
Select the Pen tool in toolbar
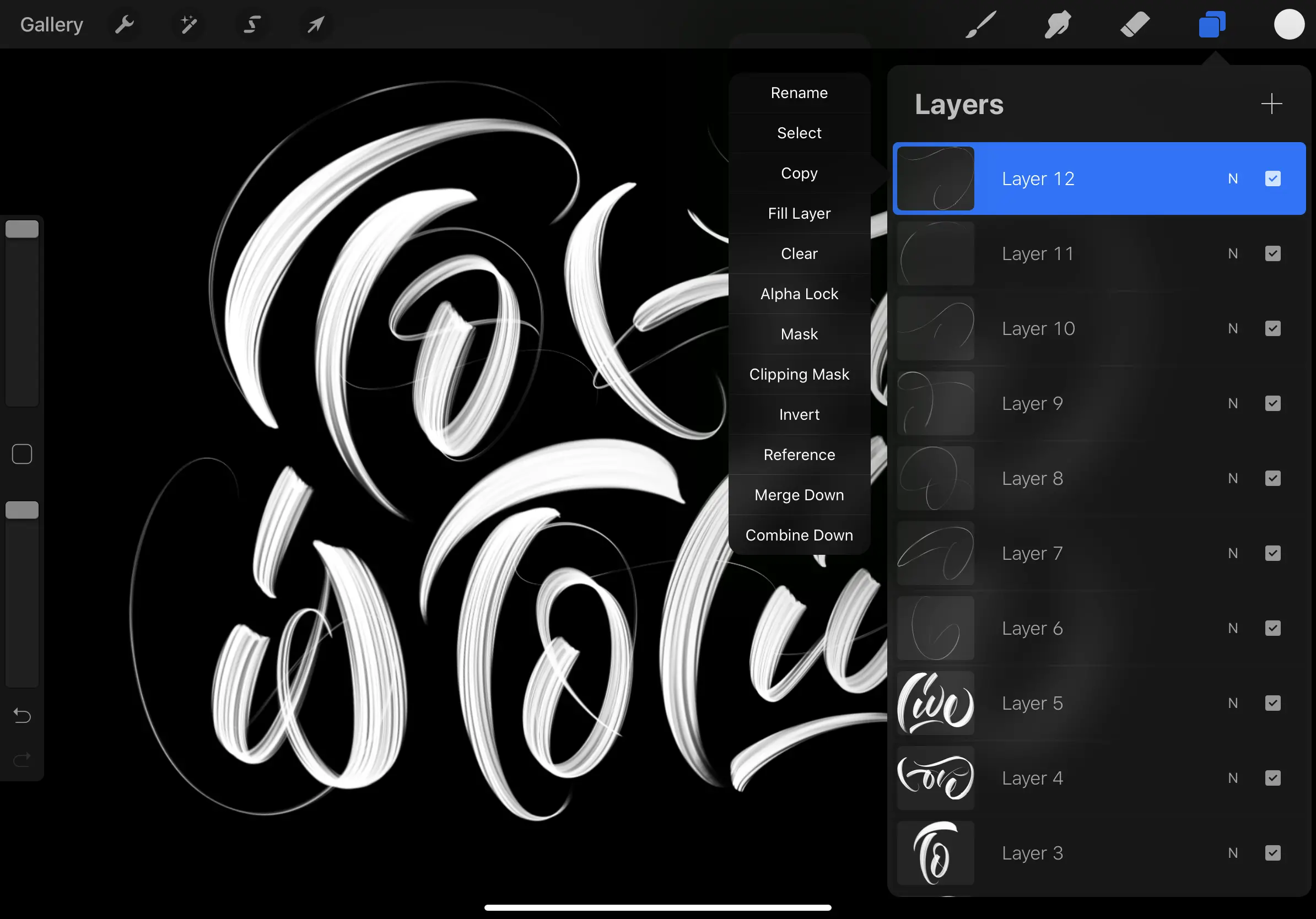point(980,24)
